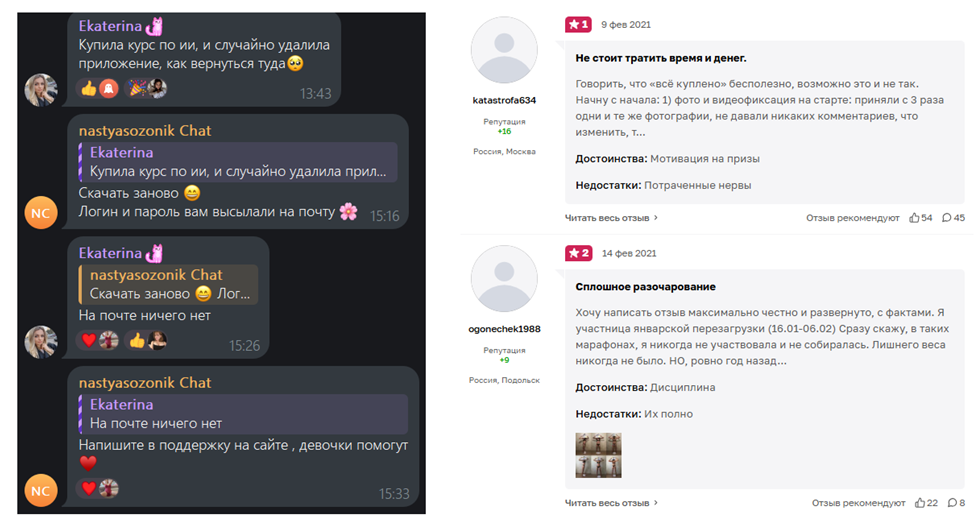Click thumbs-up reaction on Ekaterina's first message
978x525 pixels.
point(89,89)
